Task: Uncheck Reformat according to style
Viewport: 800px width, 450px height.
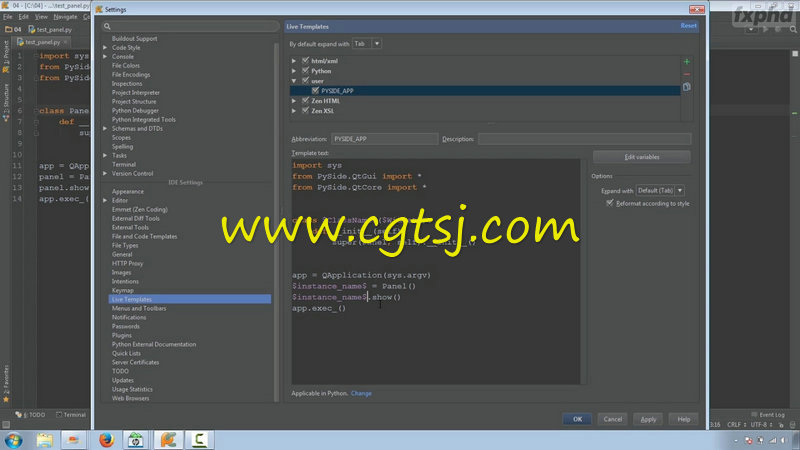Action: (x=609, y=203)
